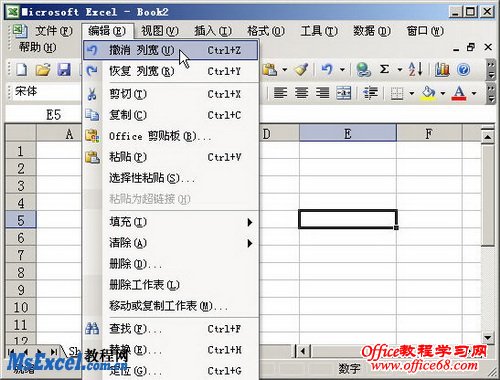Select column E header
500x380 pixels.
click(x=348, y=134)
